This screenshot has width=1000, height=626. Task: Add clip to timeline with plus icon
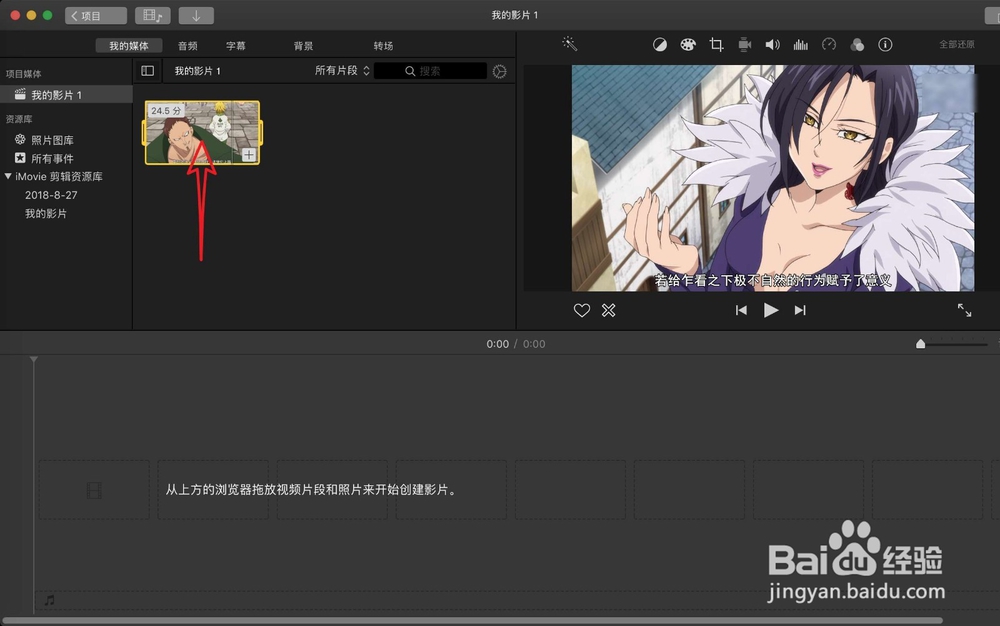click(x=249, y=154)
